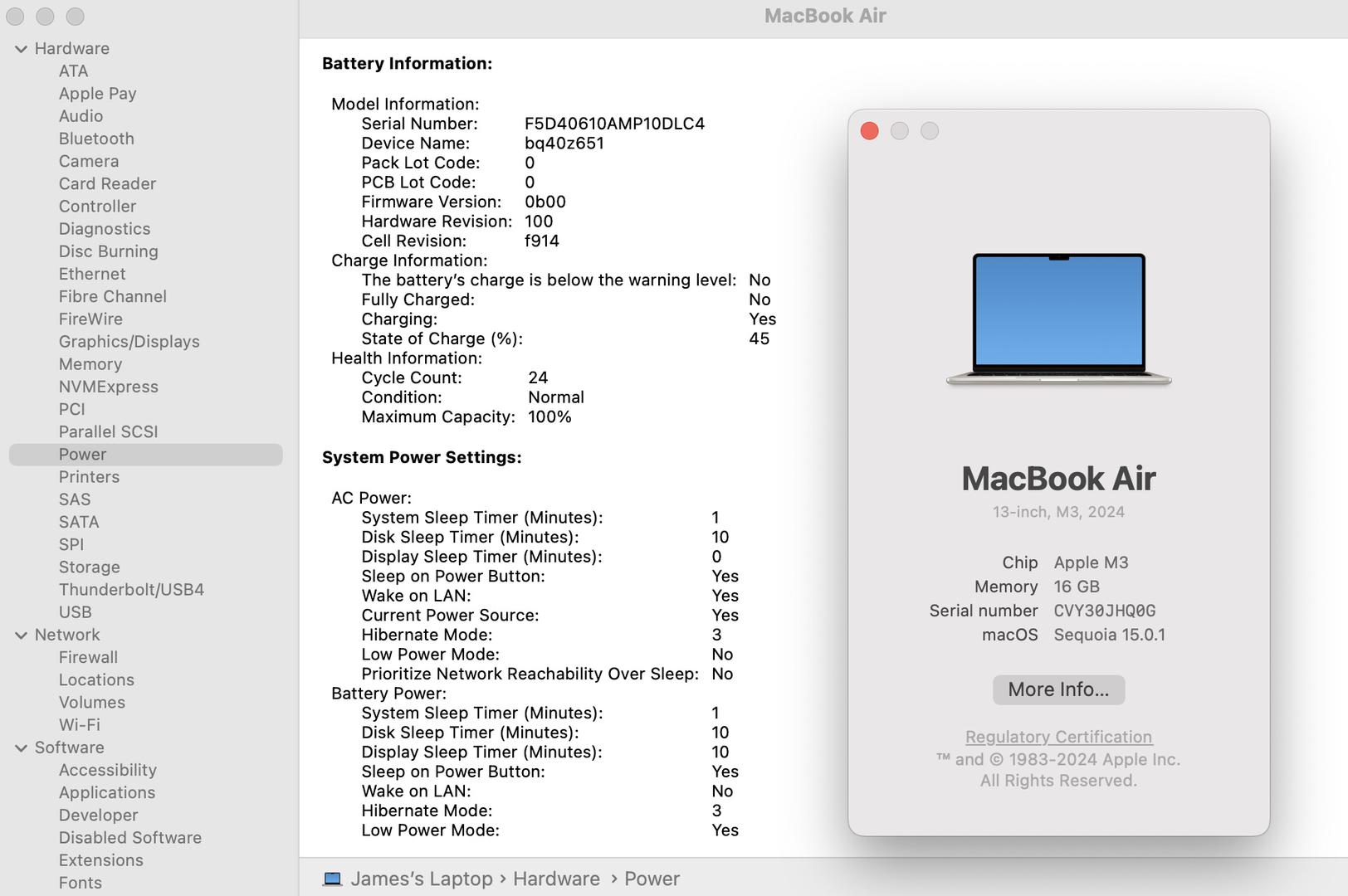Click the laptop icon in the path bar
The image size is (1348, 896).
click(332, 879)
